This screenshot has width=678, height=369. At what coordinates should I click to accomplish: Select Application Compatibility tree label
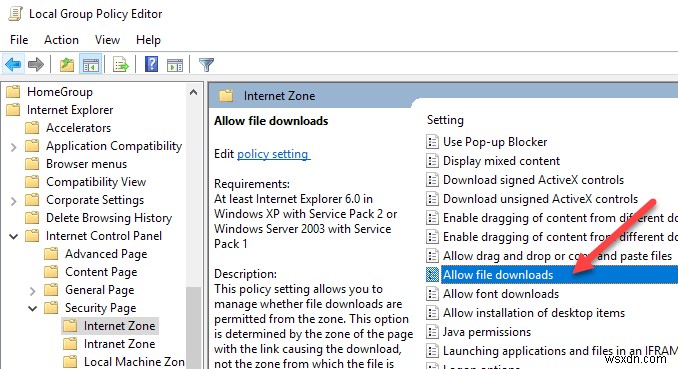(x=114, y=146)
